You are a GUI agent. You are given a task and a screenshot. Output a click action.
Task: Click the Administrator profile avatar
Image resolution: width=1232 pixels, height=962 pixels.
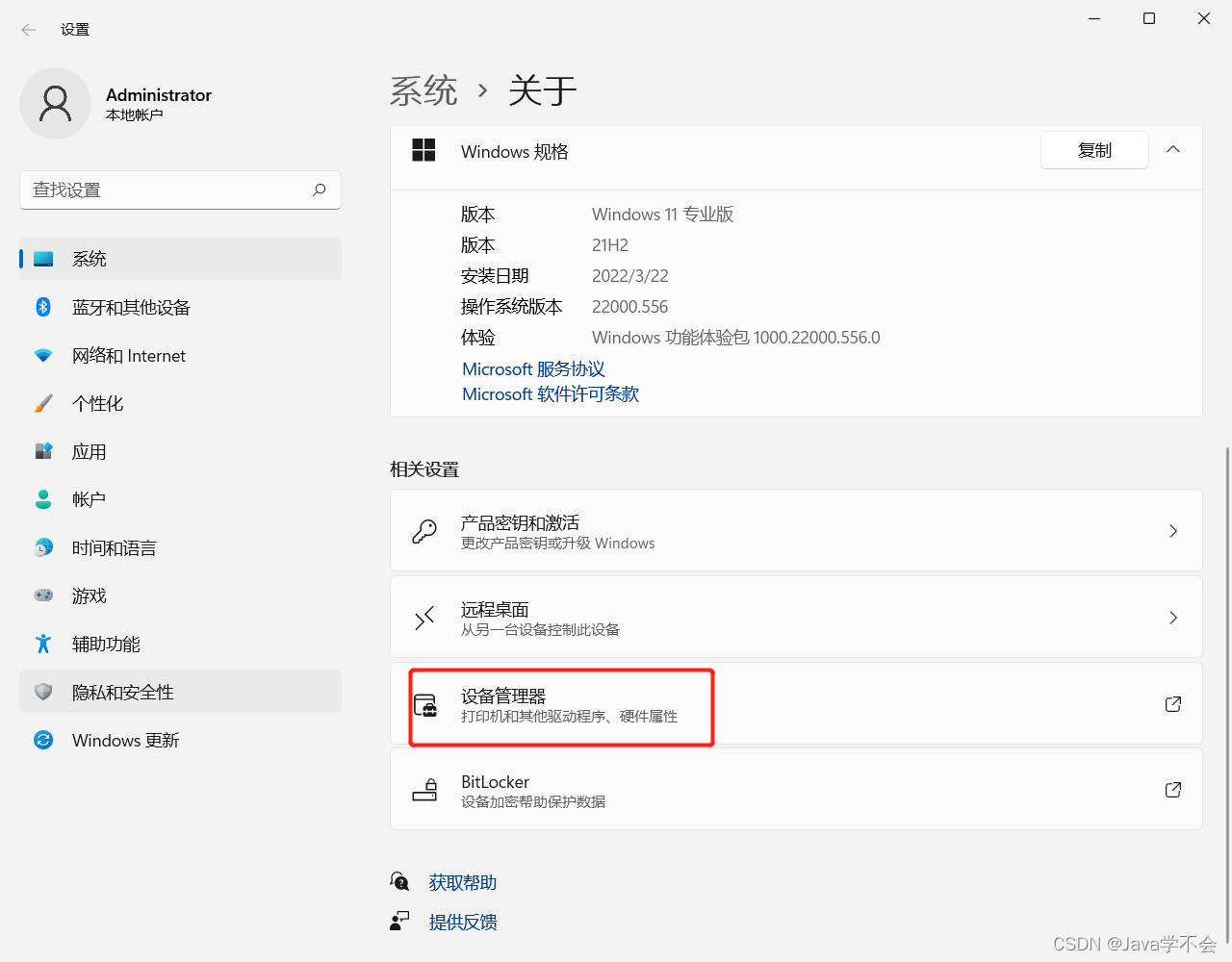(56, 104)
